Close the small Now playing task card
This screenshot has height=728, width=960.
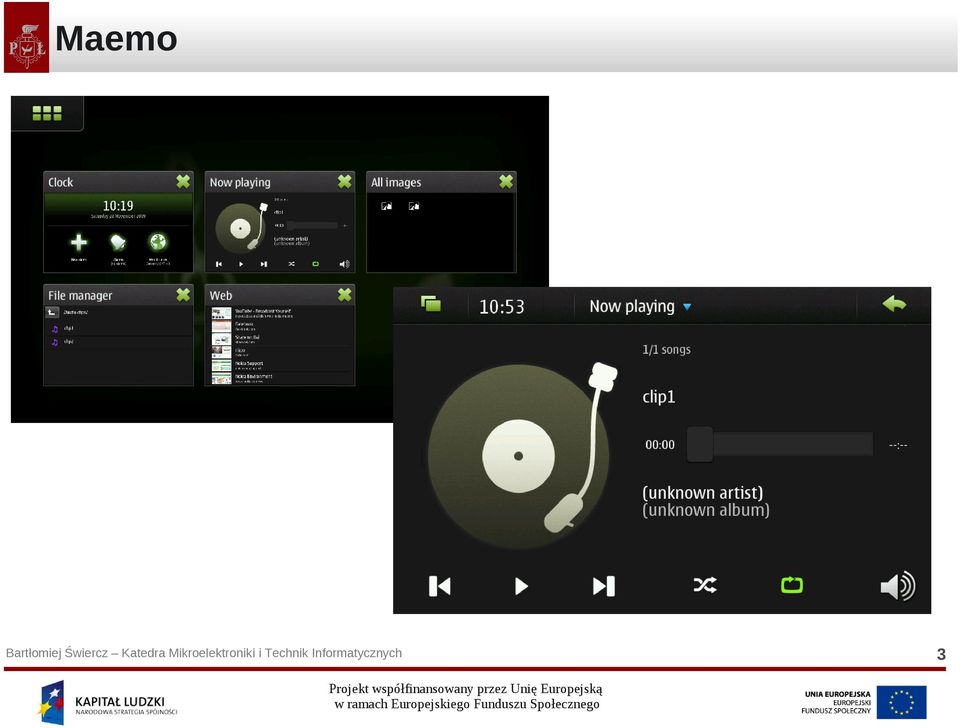(x=345, y=181)
